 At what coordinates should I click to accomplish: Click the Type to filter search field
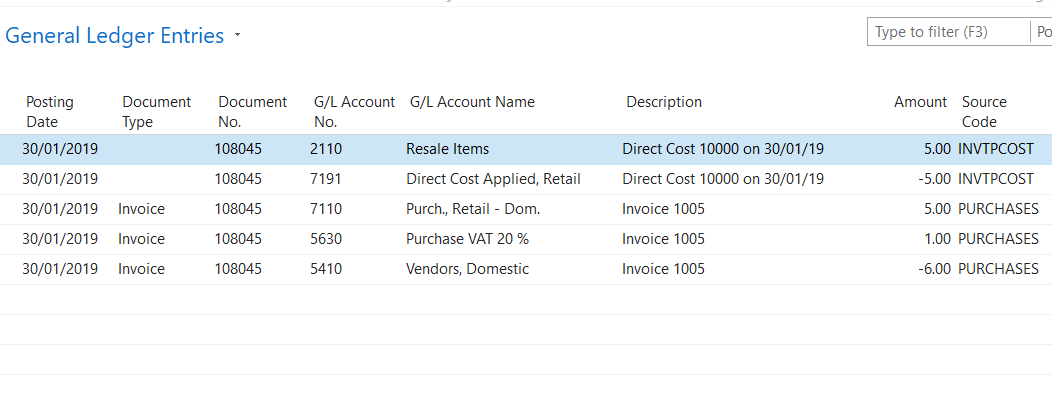pyautogui.click(x=945, y=32)
